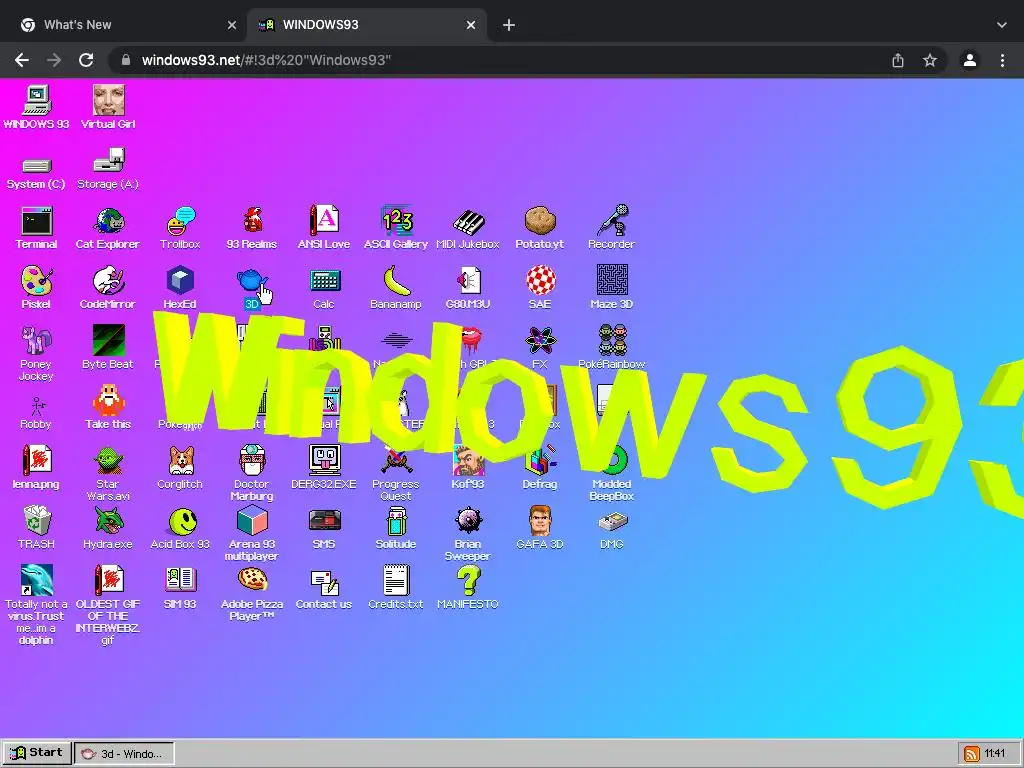Open the Virtual Girl icon
The width and height of the screenshot is (1024, 768).
108,101
